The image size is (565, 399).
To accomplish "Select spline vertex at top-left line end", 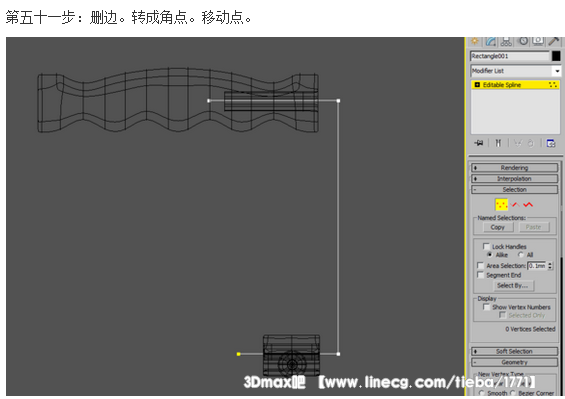I will [x=209, y=101].
